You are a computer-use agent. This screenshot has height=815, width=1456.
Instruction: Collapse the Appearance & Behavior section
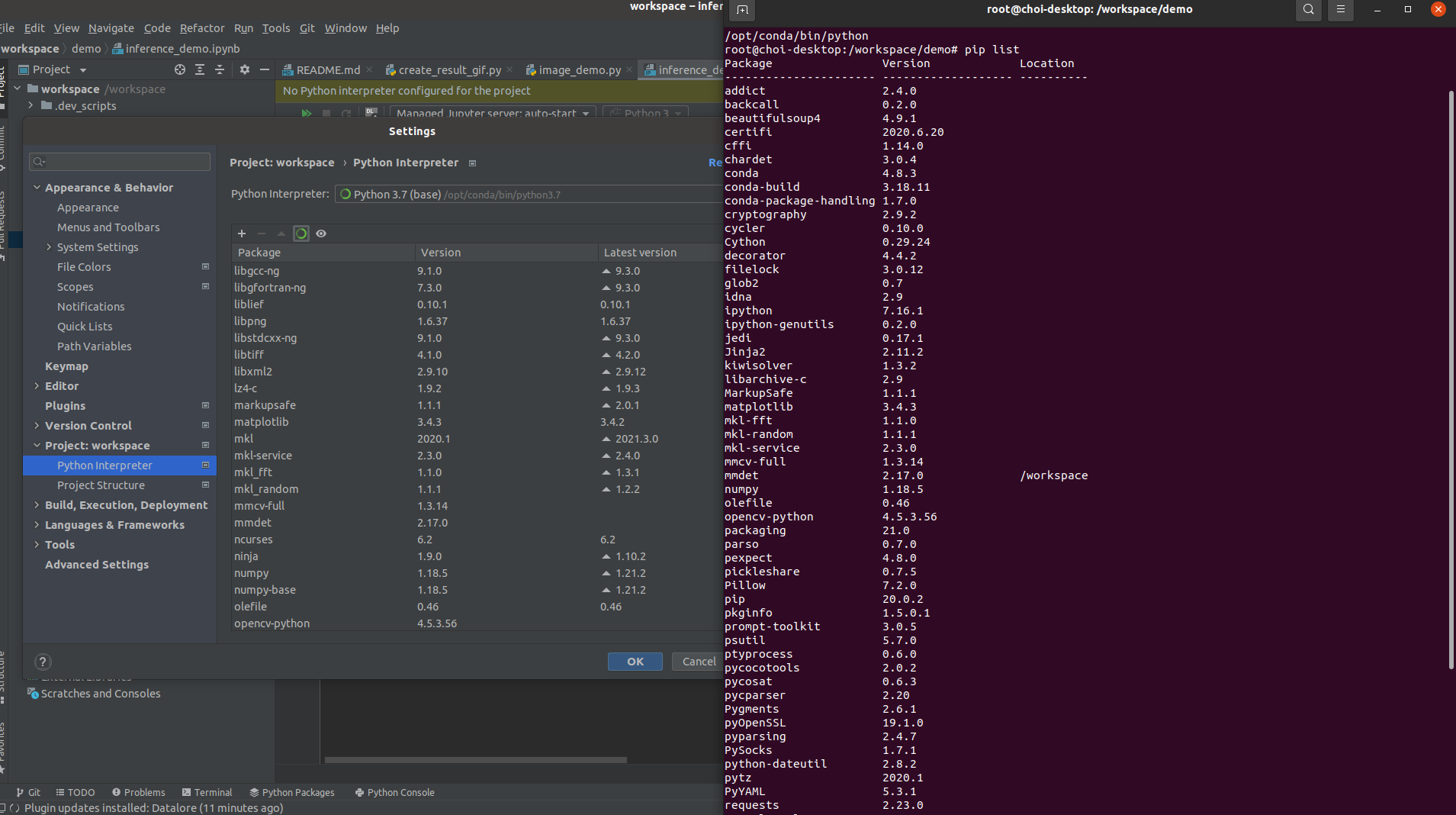[37, 187]
